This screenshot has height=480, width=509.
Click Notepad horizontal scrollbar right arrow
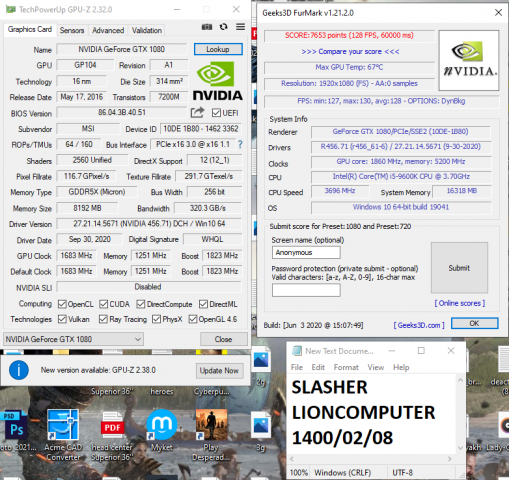[x=450, y=459]
